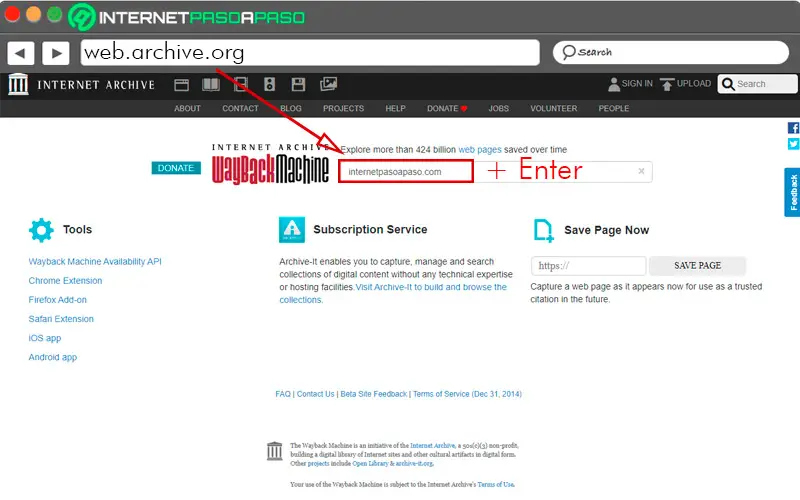Viewport: 800px width, 500px height.
Task: Click the Save Page Now document icon
Action: coord(543,230)
